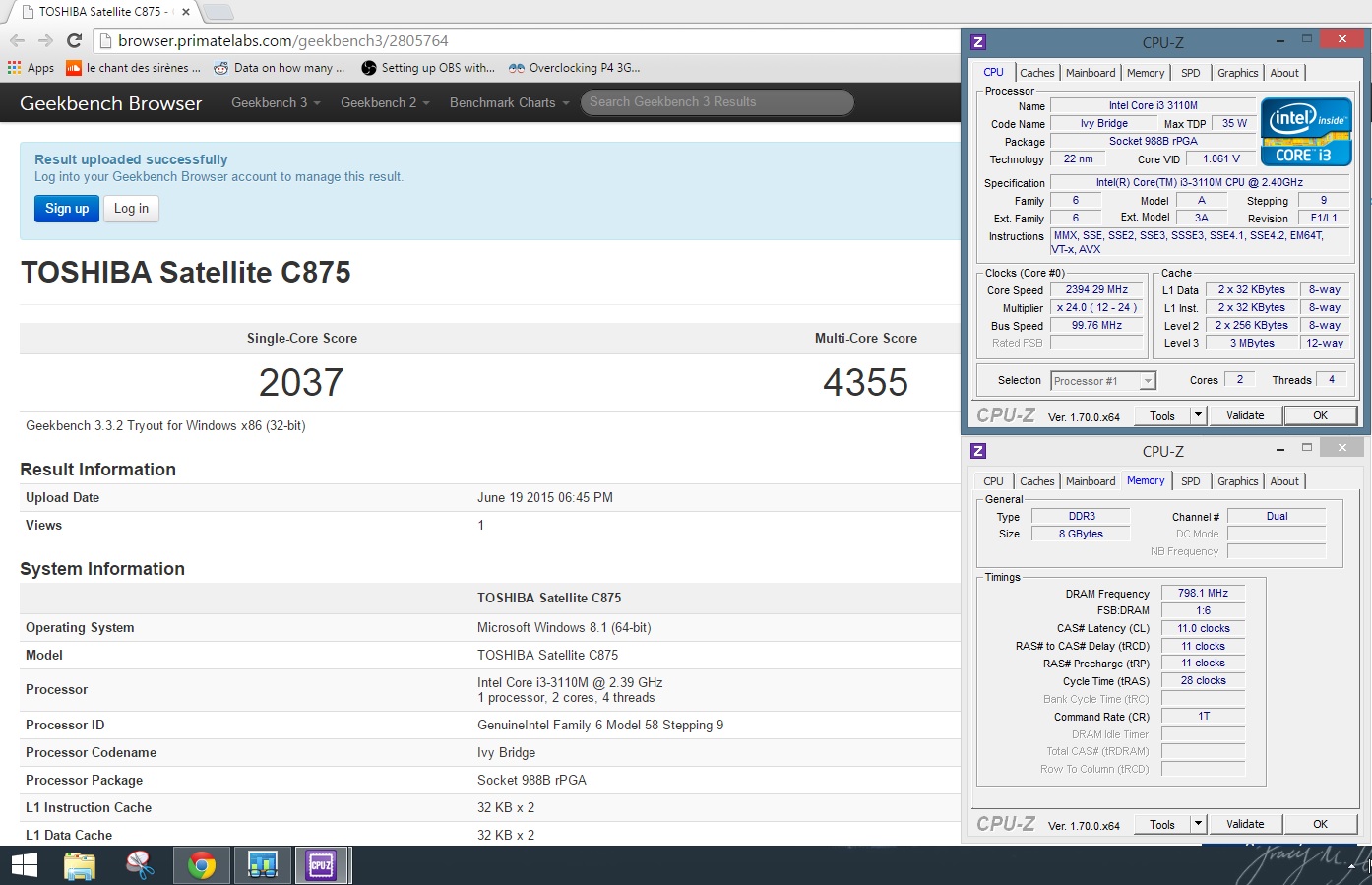
Task: Open the Apps bookmarks shortcut
Action: (31, 68)
